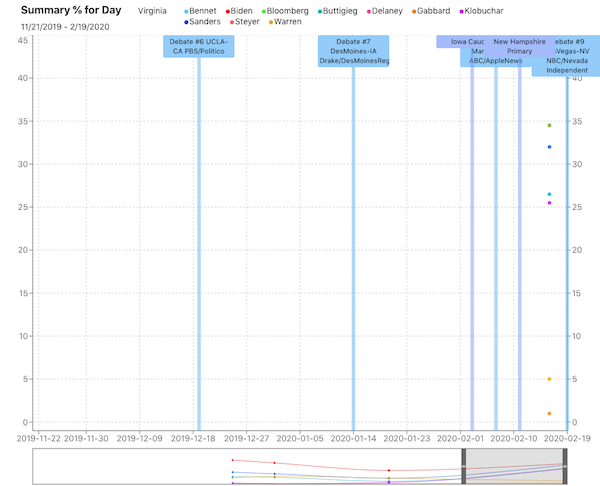600x486 pixels.
Task: Click the vertical line below the Debate #7 label
Action: click(354, 249)
